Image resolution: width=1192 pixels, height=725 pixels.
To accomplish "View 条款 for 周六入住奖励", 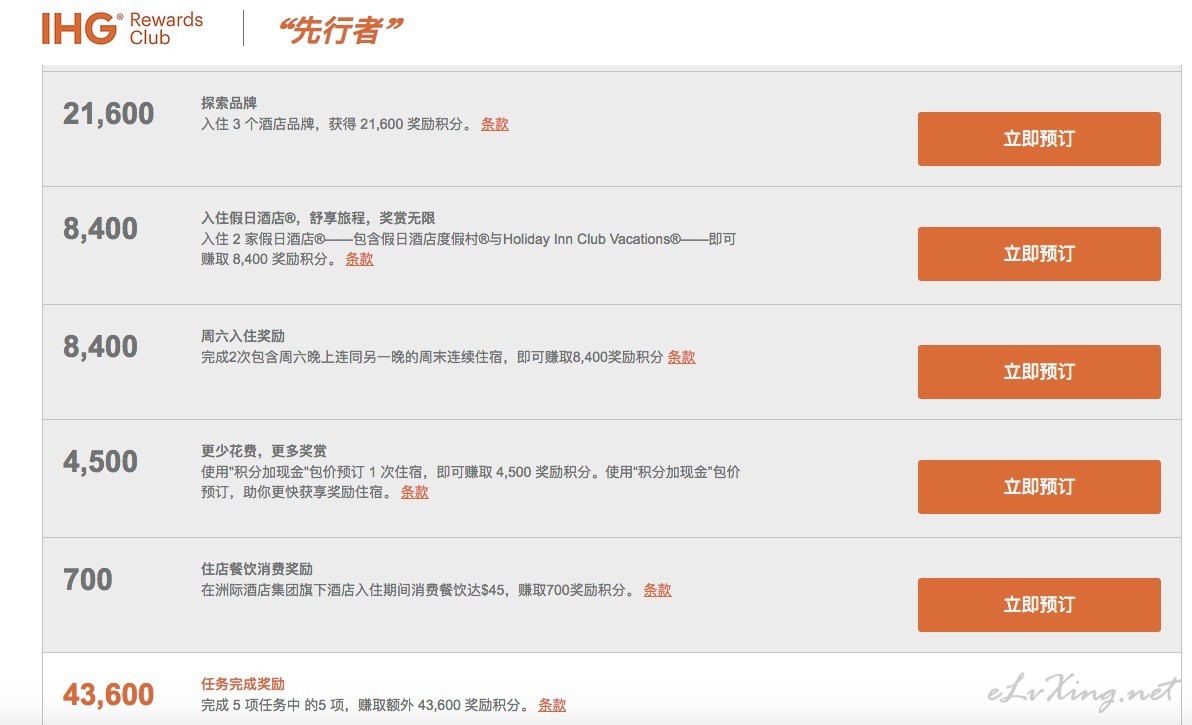I will coord(682,357).
